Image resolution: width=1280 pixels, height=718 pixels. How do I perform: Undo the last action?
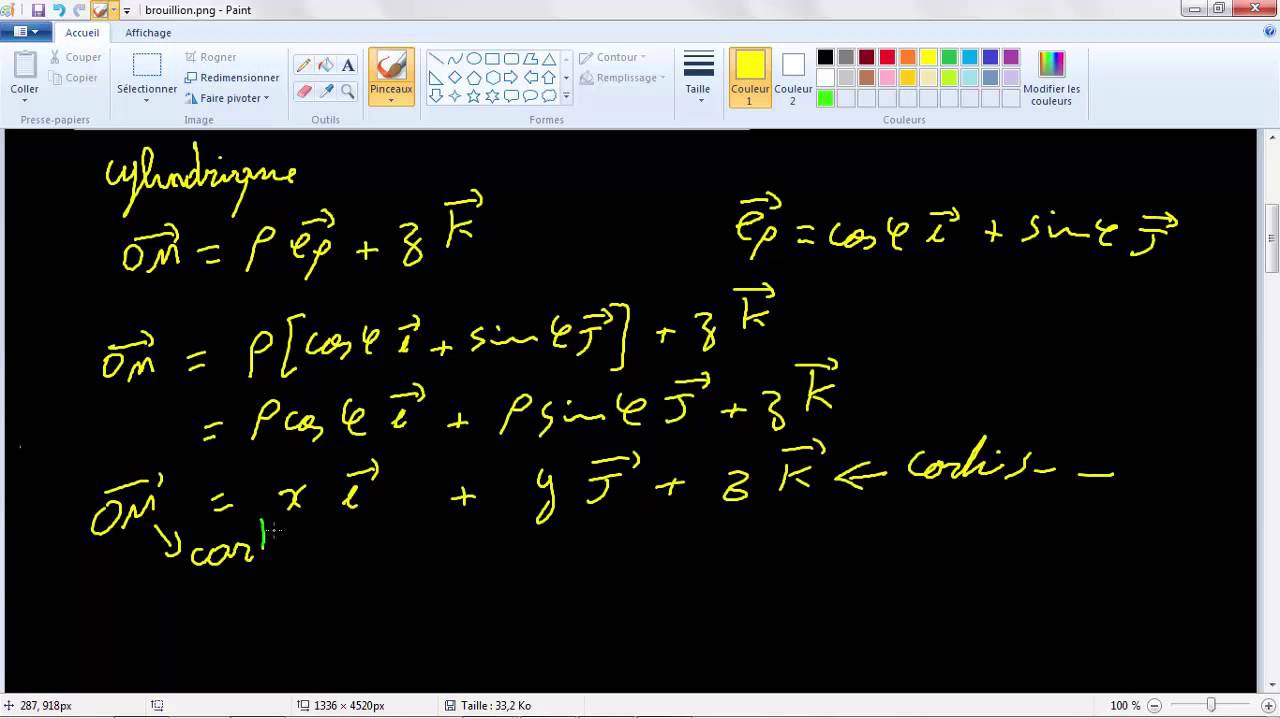(x=59, y=10)
